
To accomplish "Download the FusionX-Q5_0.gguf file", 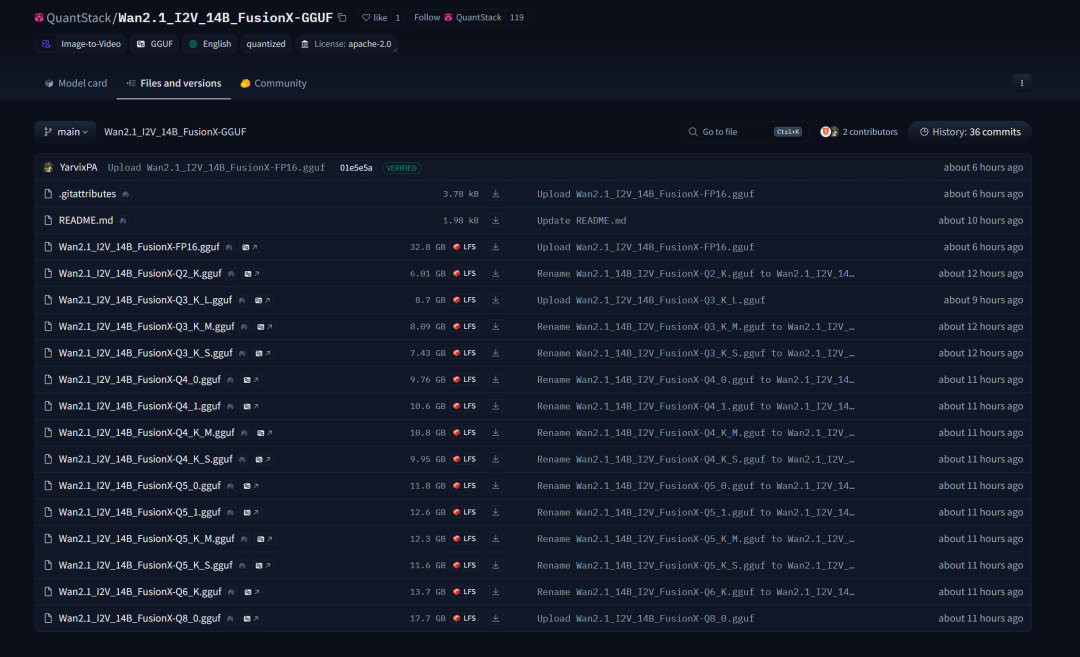I will pyautogui.click(x=495, y=486).
